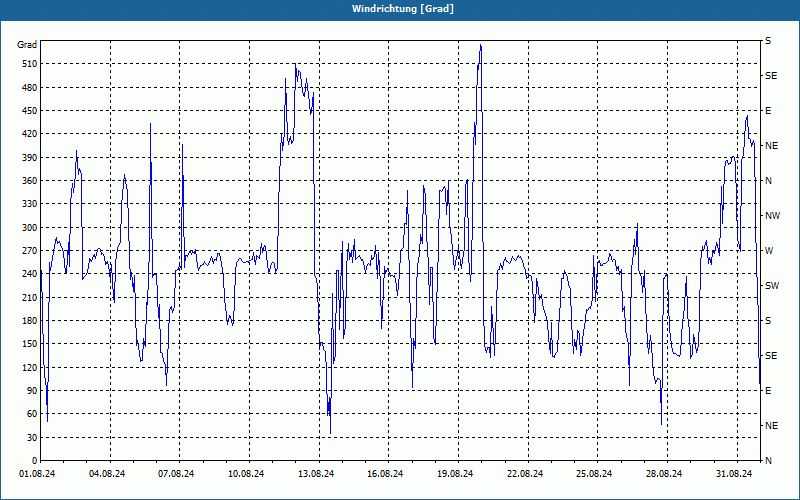Click the date label 31.08.24

click(x=734, y=474)
